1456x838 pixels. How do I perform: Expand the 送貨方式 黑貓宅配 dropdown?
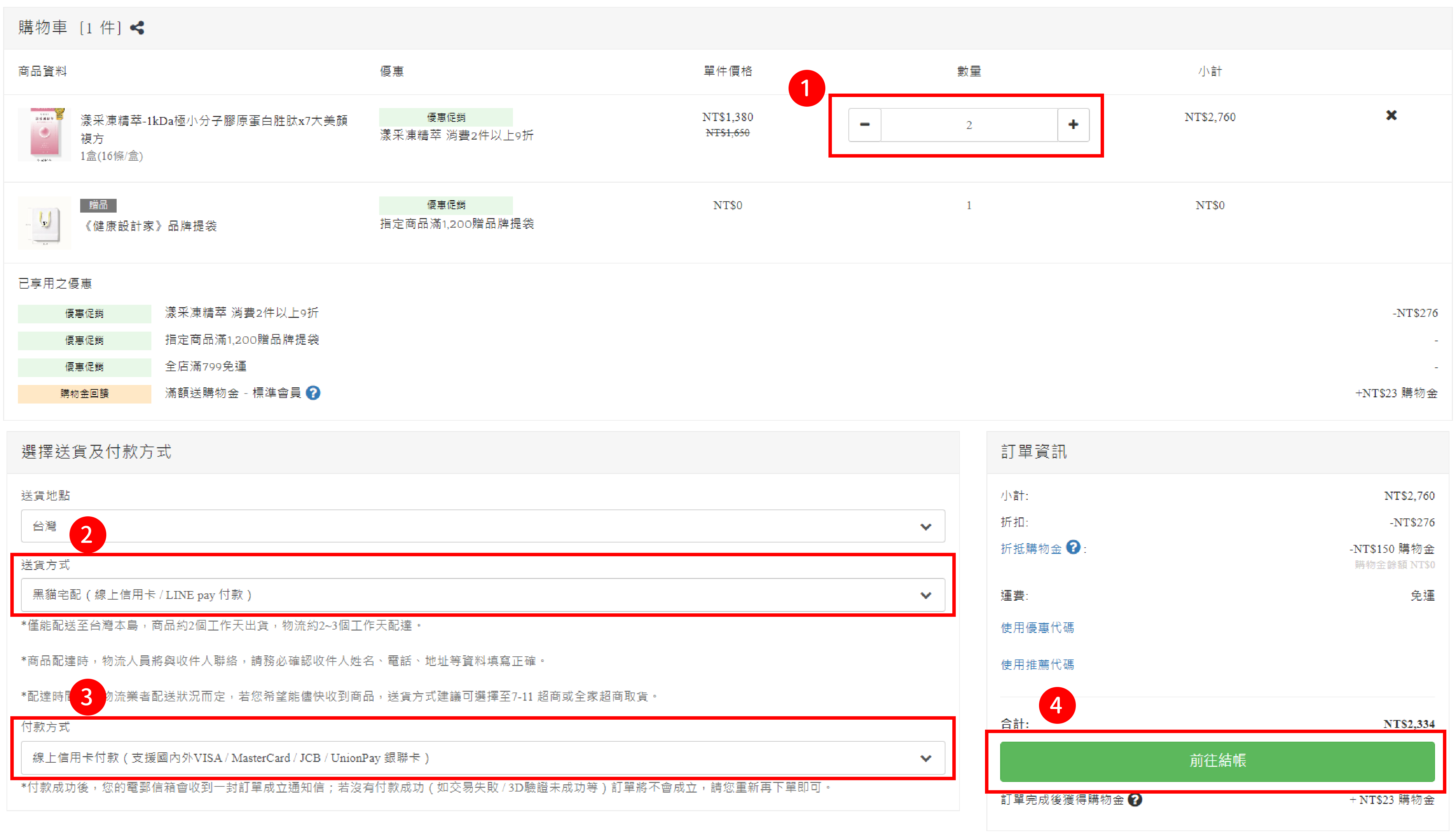(482, 594)
